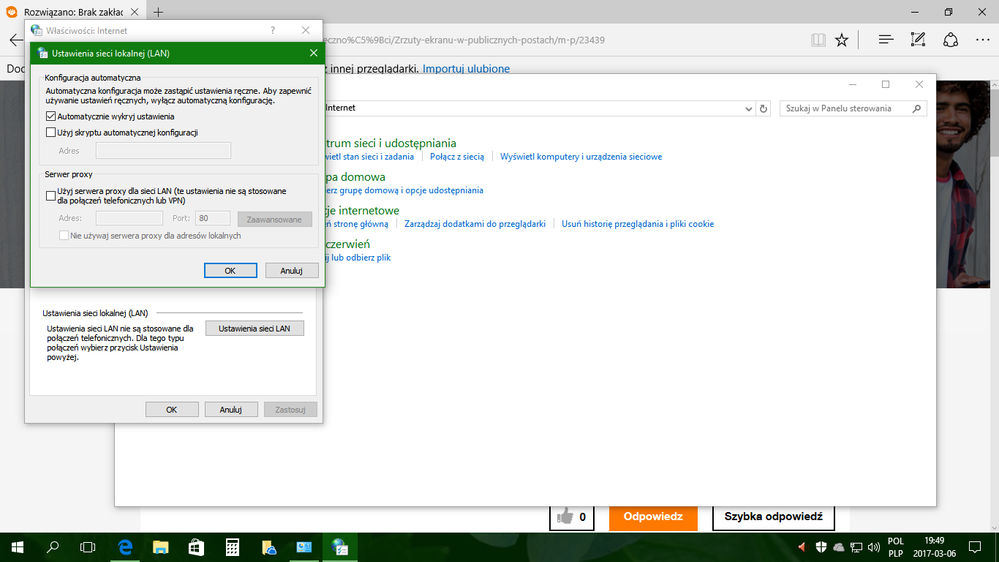Open Edge more options ellipsis menu
Screen dimensions: 999x562
click(x=983, y=40)
